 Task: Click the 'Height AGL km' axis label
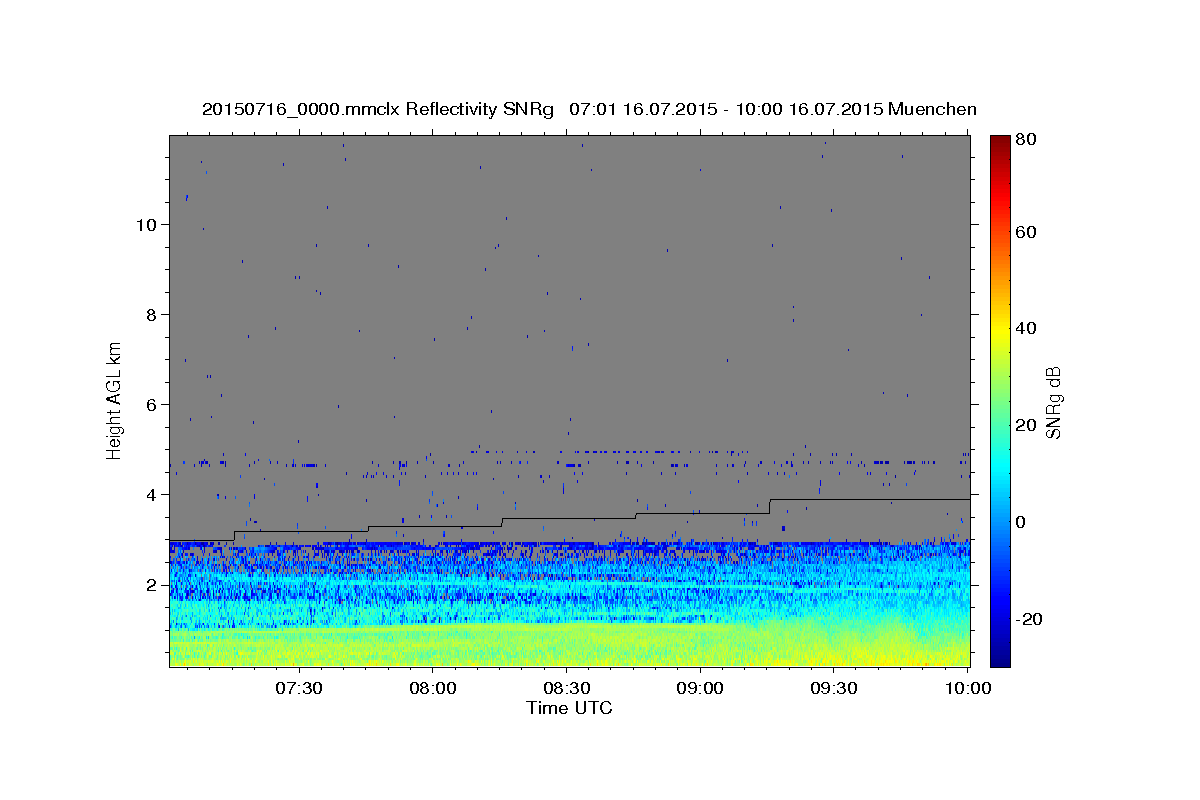pos(114,399)
